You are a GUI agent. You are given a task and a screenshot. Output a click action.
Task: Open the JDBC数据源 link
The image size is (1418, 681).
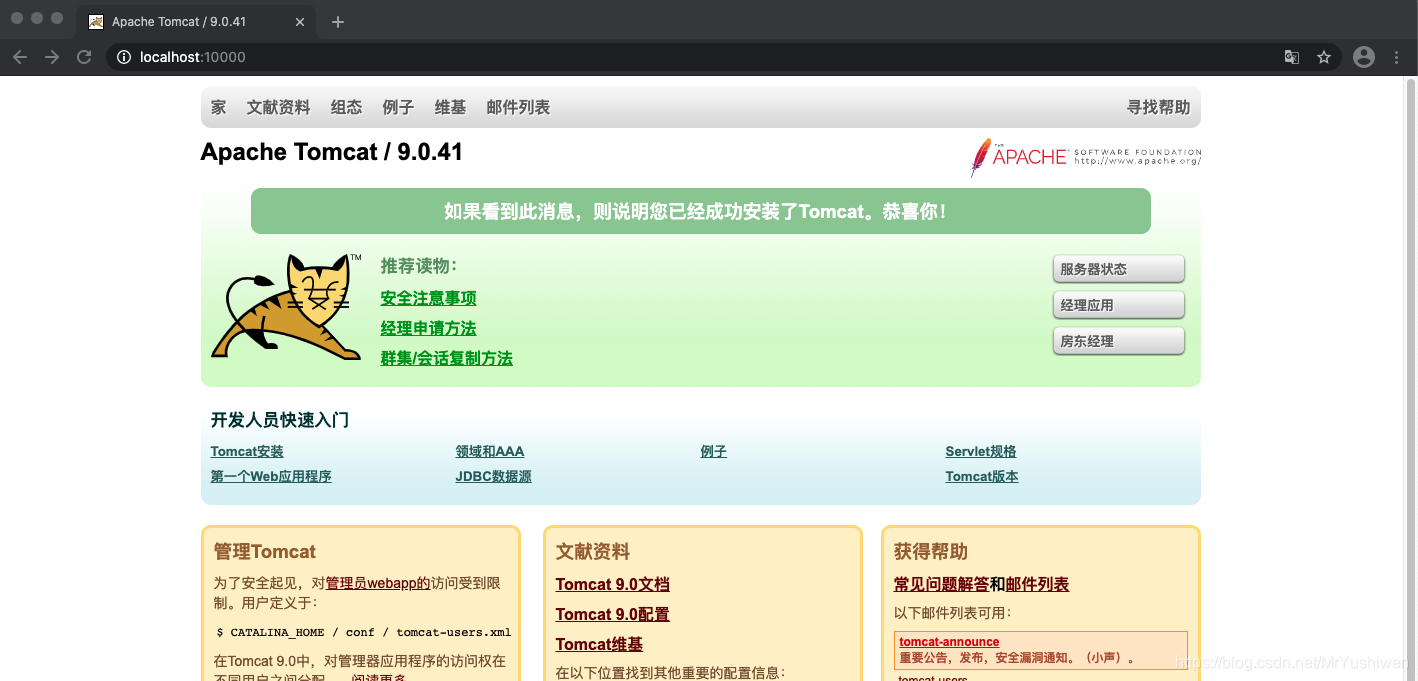click(493, 476)
